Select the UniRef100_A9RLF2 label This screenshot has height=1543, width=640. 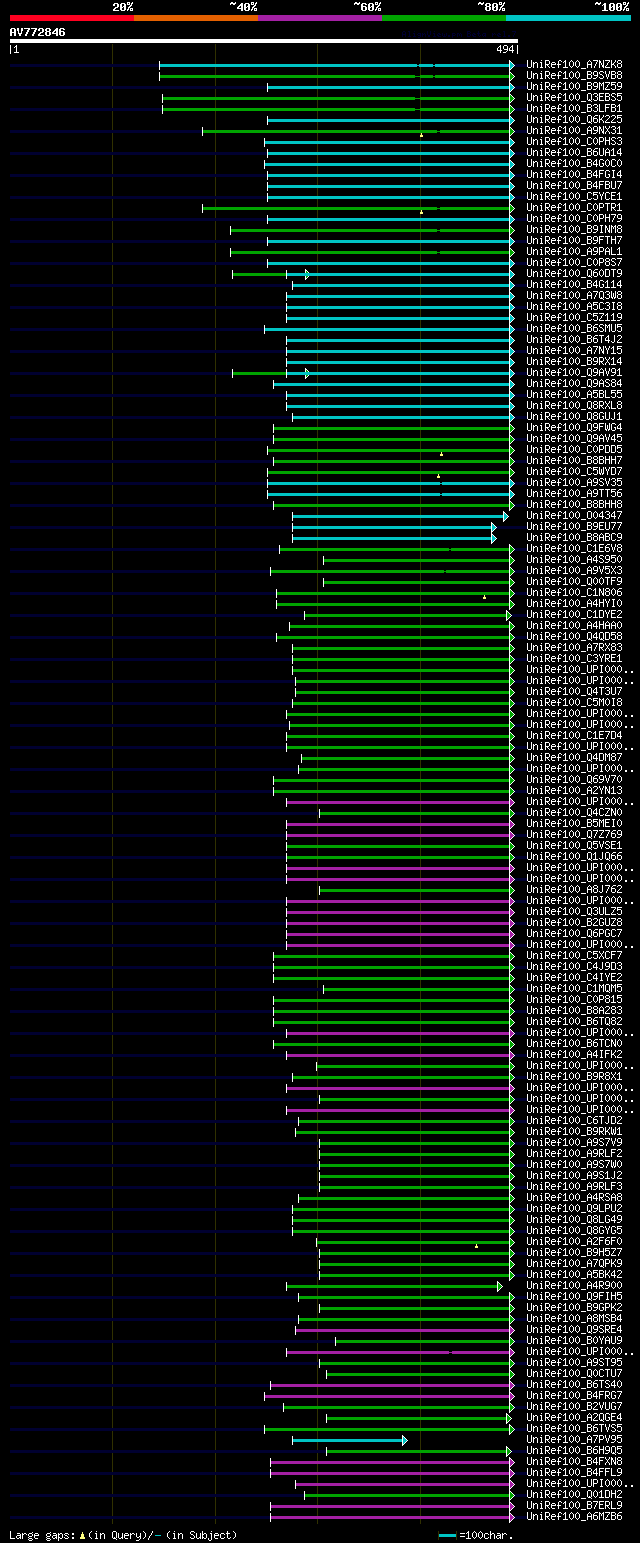pyautogui.click(x=575, y=1153)
